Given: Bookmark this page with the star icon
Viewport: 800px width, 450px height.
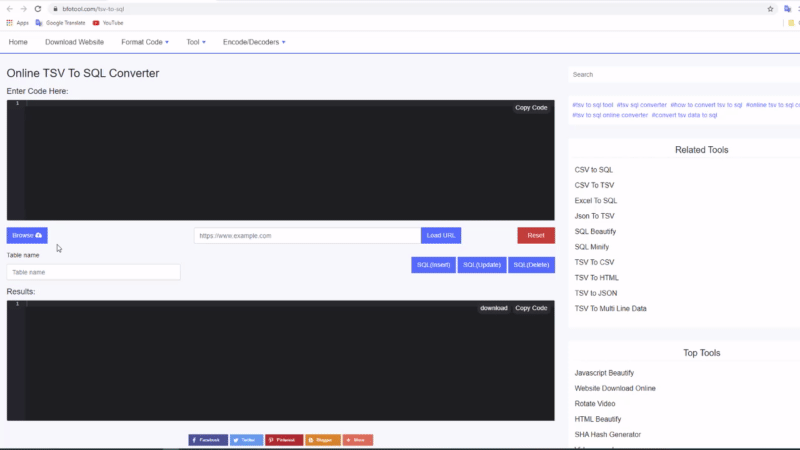Looking at the screenshot, I should [770, 8].
